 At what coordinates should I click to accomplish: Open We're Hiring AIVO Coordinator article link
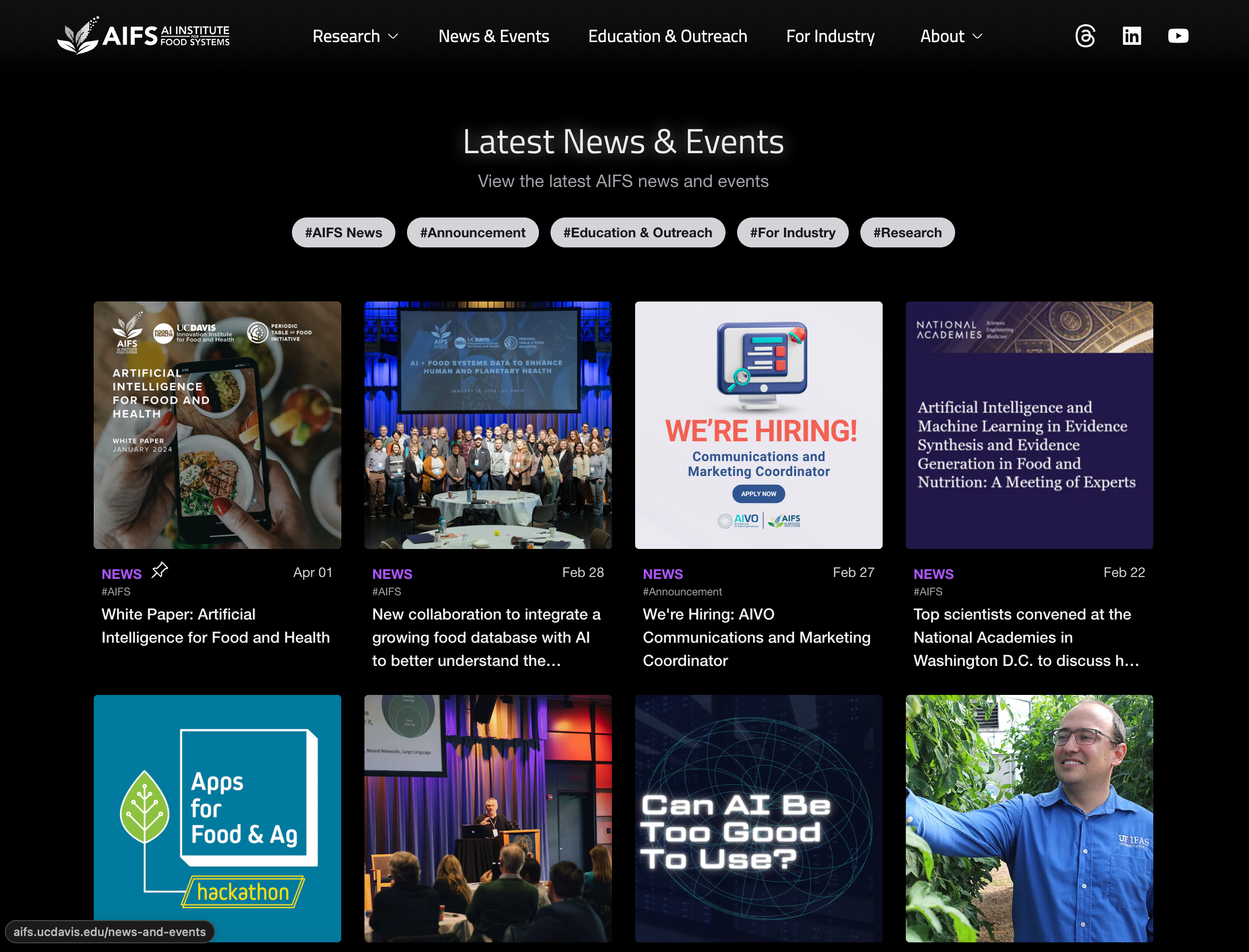point(756,637)
